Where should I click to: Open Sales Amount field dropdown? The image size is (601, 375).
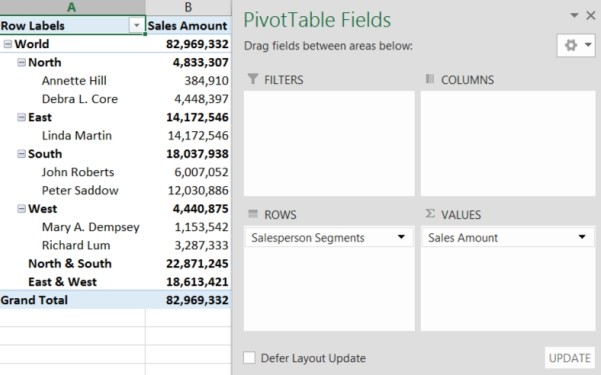coord(582,237)
